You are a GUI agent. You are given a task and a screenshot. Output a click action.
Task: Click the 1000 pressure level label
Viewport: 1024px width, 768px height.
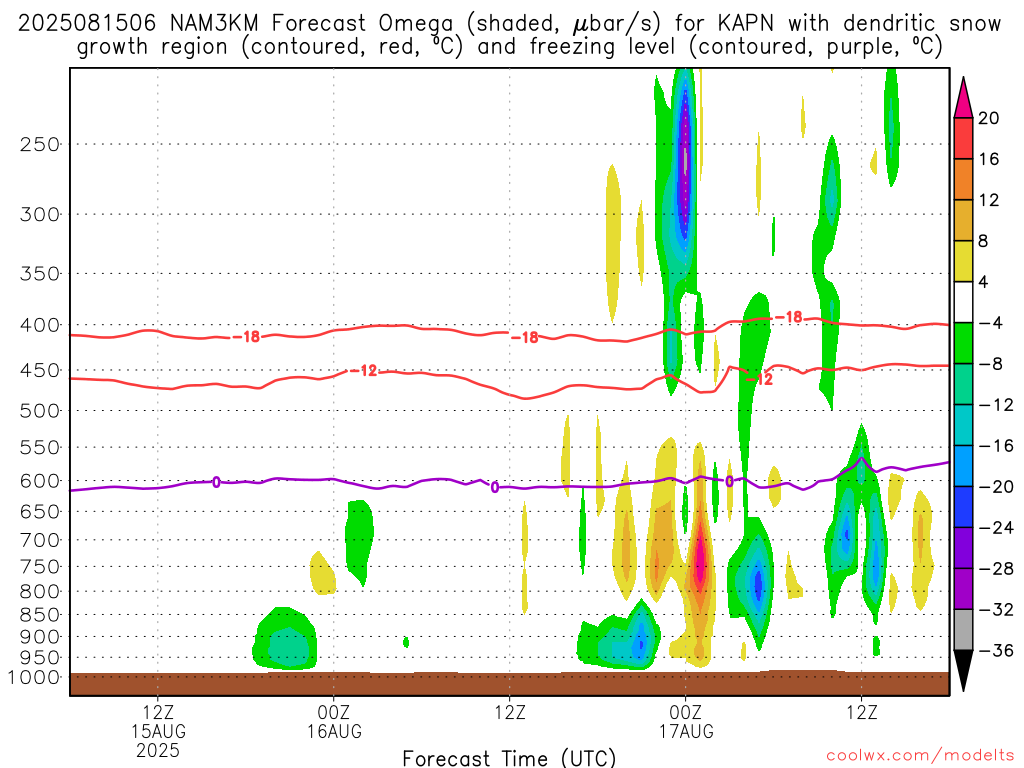tap(34, 678)
